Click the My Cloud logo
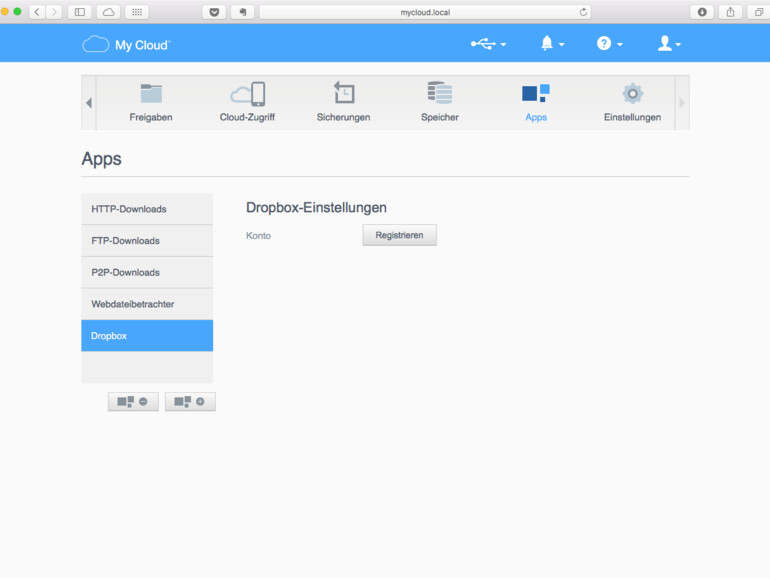770x578 pixels. [126, 45]
